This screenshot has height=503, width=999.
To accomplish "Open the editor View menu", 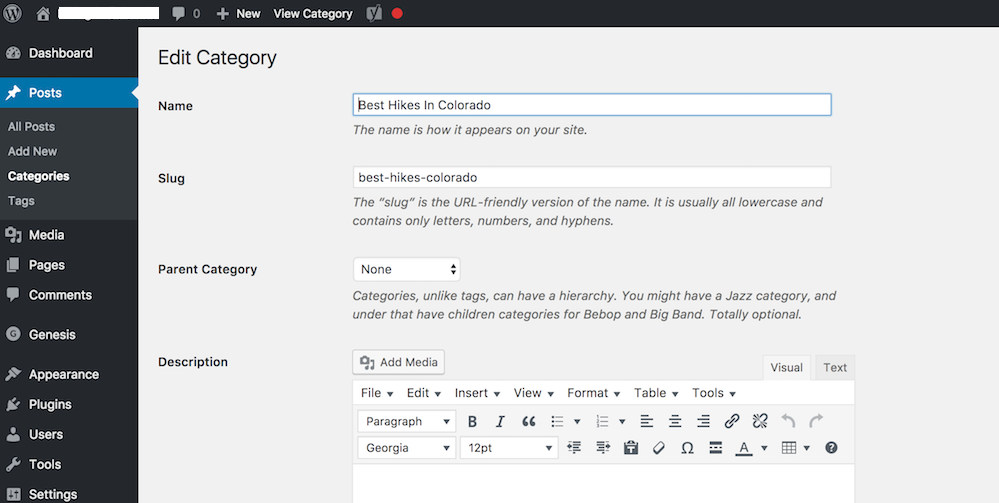I will coord(534,393).
